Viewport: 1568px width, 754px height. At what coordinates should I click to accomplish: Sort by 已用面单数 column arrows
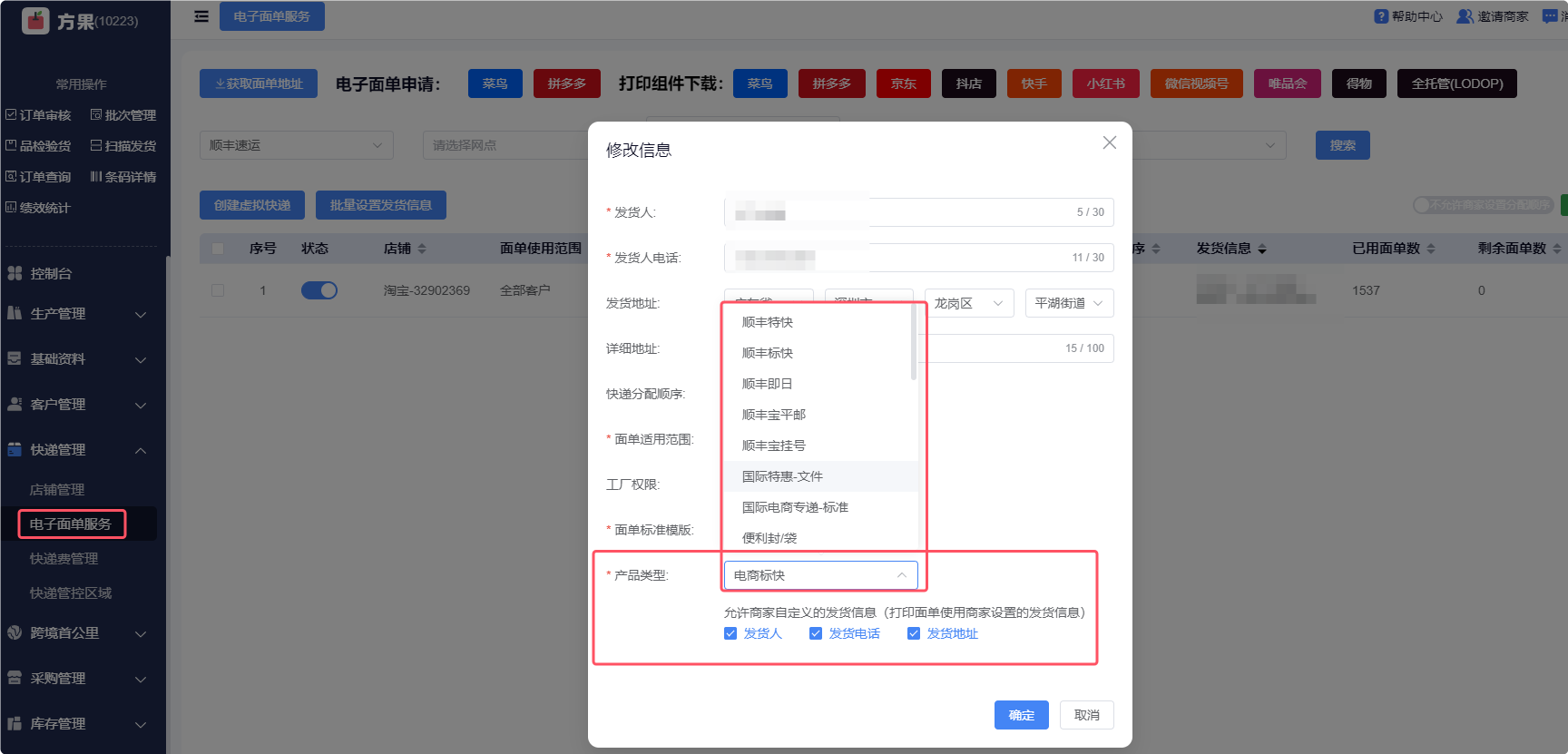pyautogui.click(x=1431, y=249)
